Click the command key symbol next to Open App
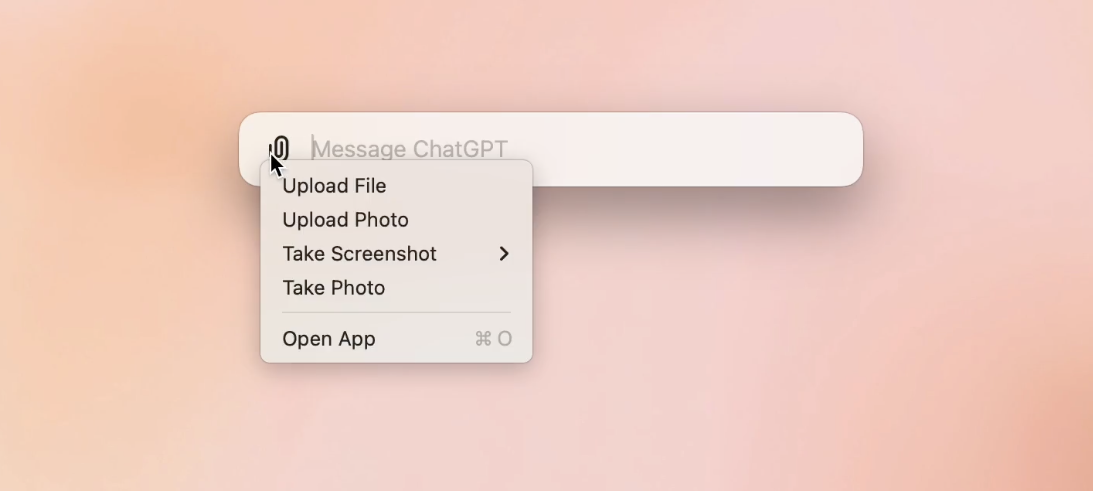This screenshot has height=491, width=1093. pyautogui.click(x=483, y=339)
